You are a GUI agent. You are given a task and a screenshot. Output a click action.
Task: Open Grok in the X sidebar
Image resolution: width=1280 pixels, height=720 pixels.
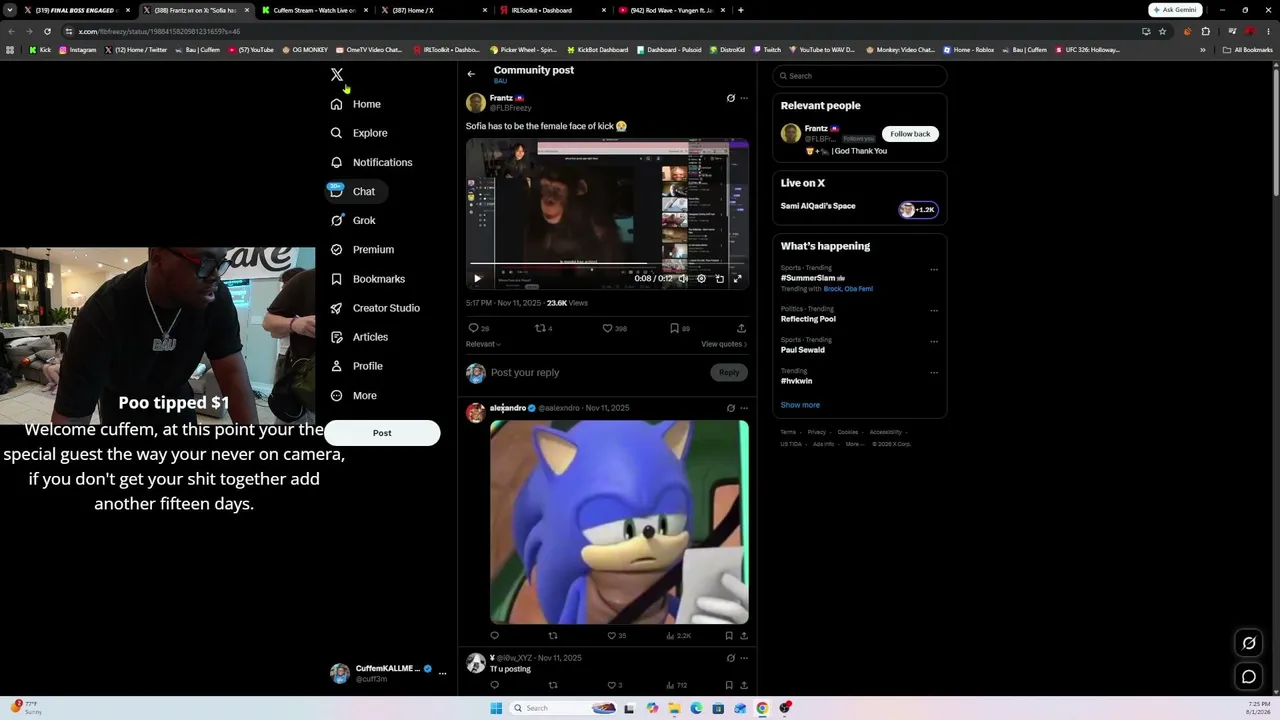[353, 220]
